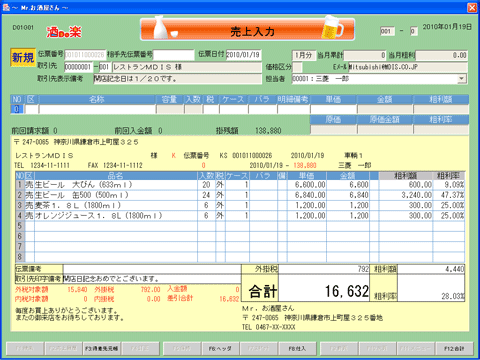Click the 伝票備考 input field
The image size is (480, 360).
tap(152, 269)
